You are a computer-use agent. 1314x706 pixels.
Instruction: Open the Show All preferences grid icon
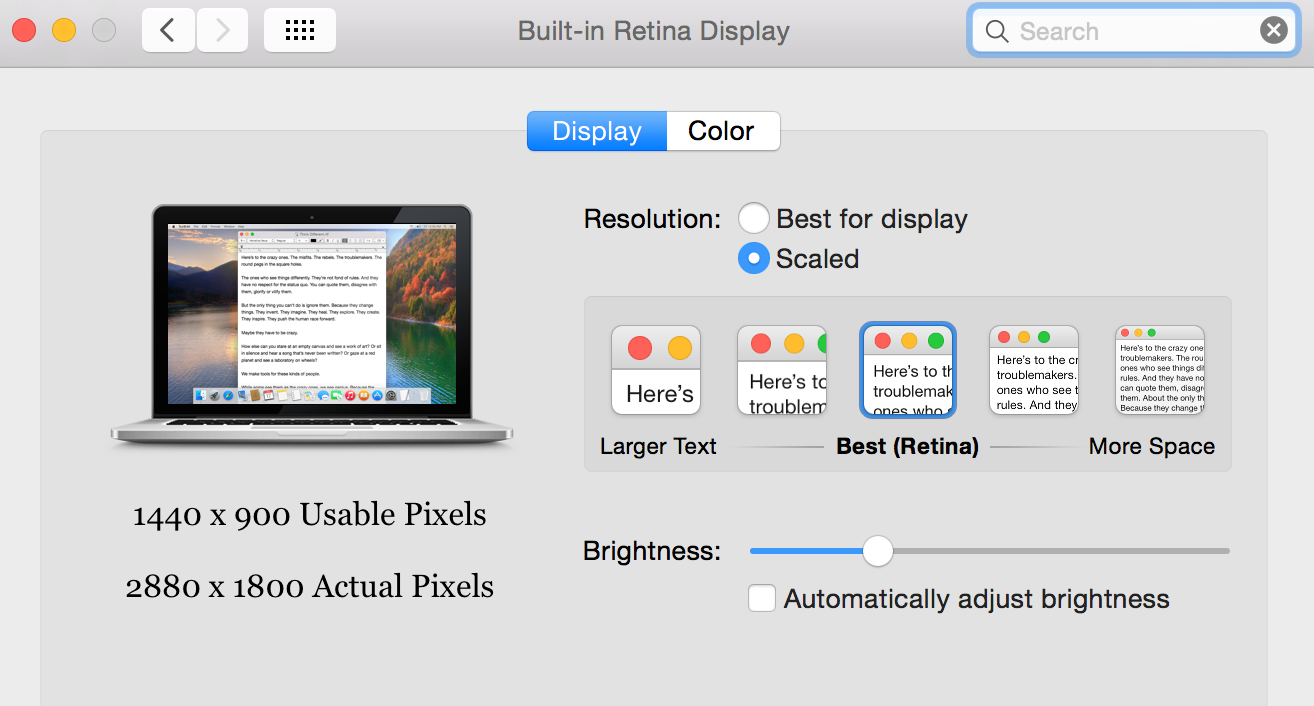click(x=297, y=30)
